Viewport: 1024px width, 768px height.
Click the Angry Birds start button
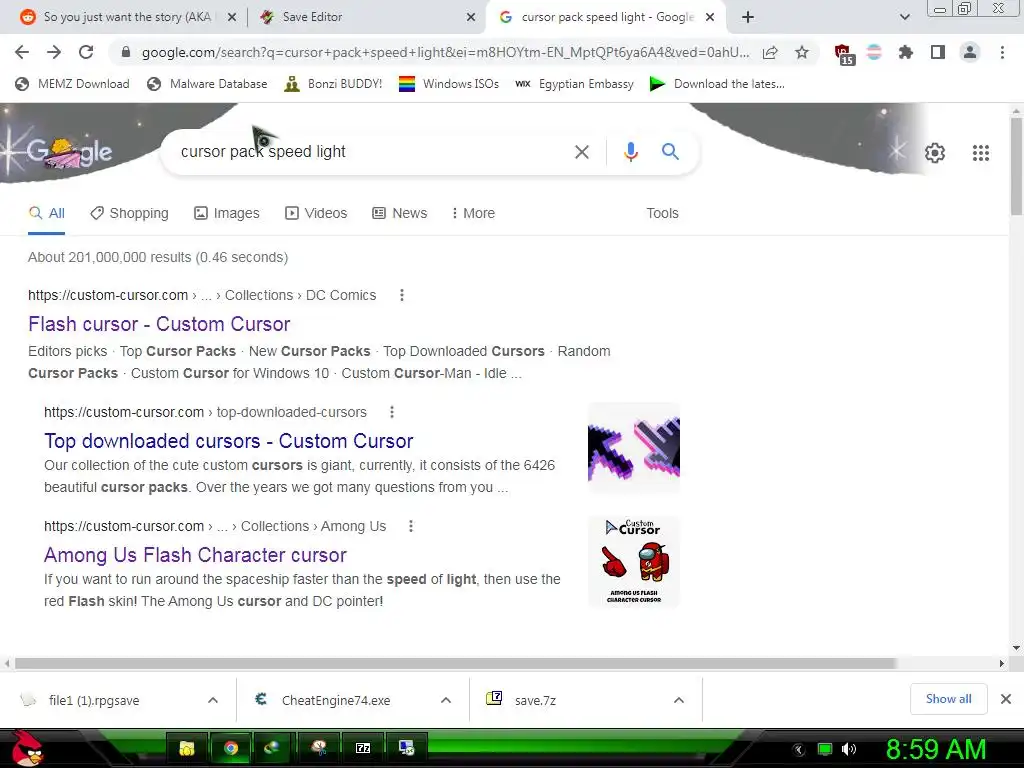[x=27, y=748]
